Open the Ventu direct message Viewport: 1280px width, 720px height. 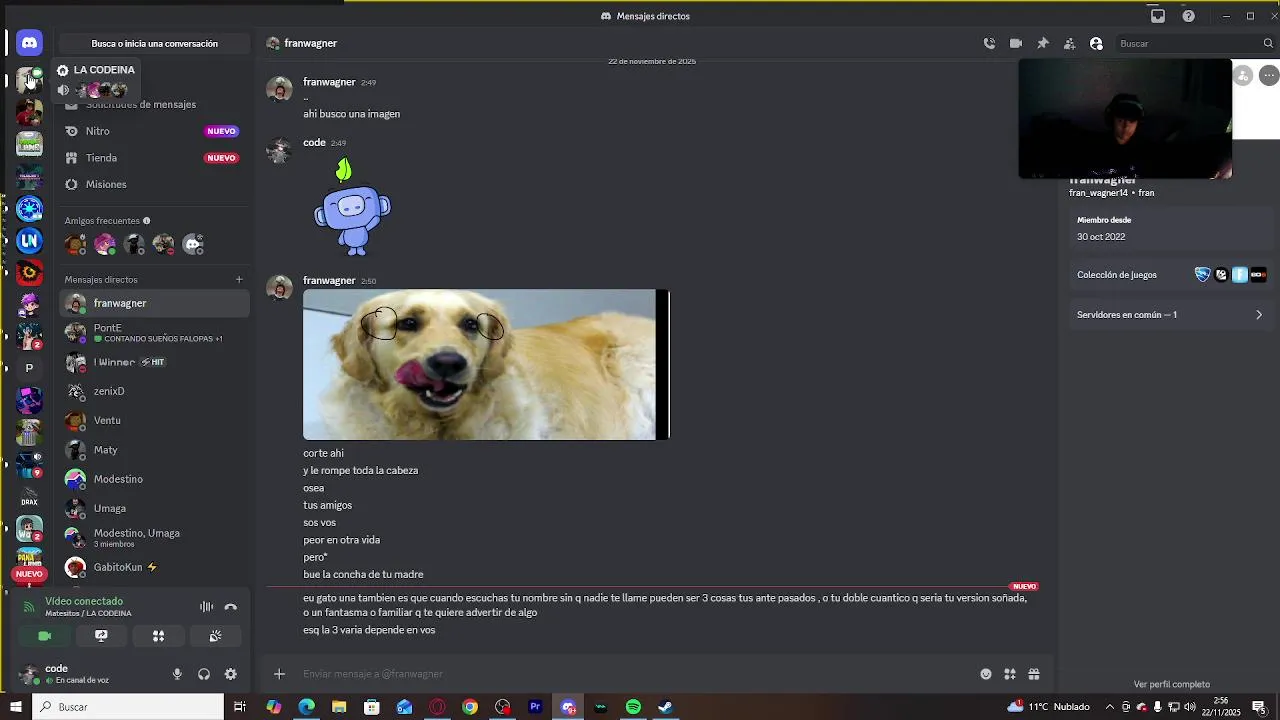click(154, 420)
